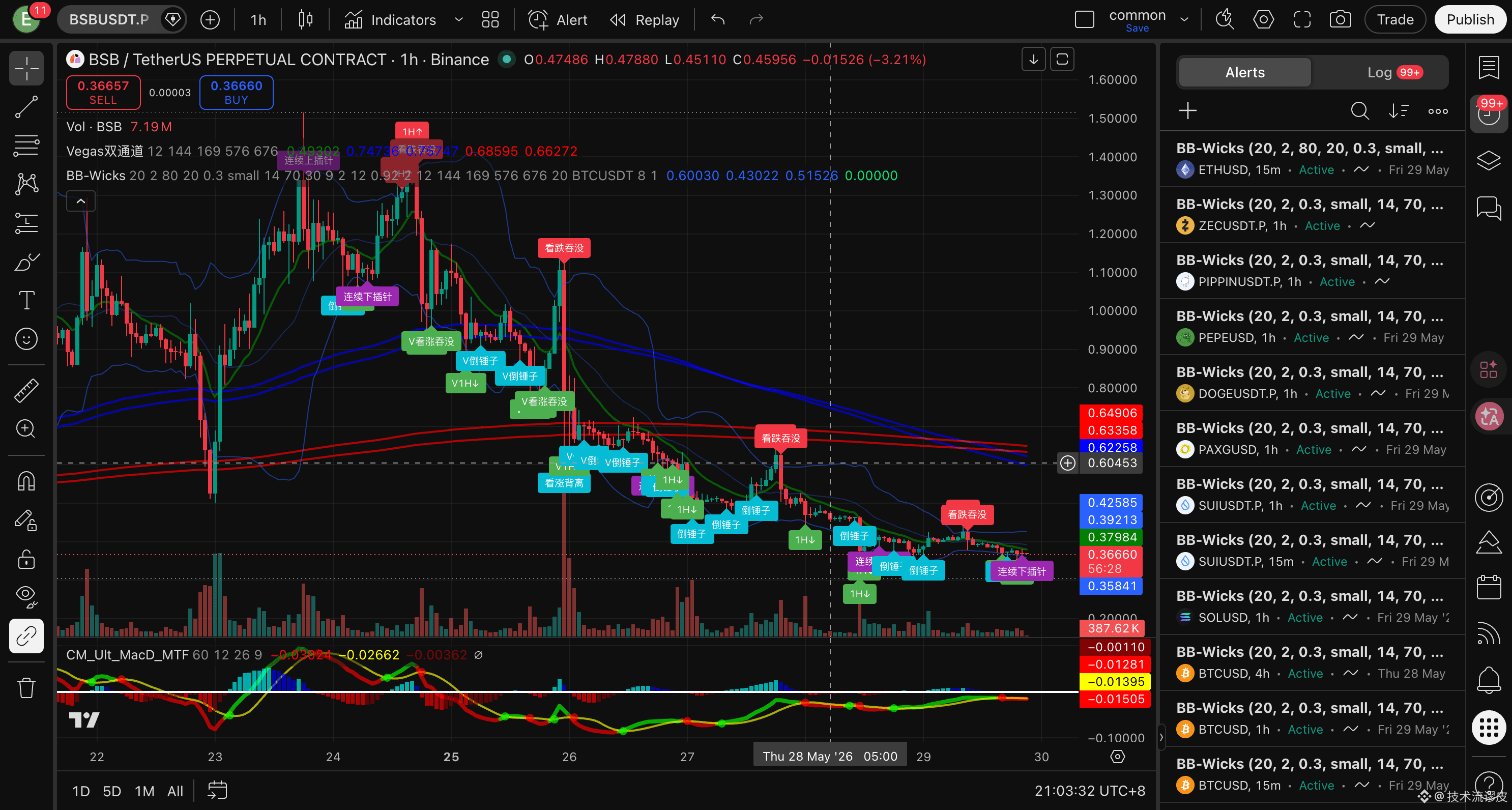This screenshot has height=810, width=1512.
Task: Open the price scale settings gear
Action: coord(1118,757)
